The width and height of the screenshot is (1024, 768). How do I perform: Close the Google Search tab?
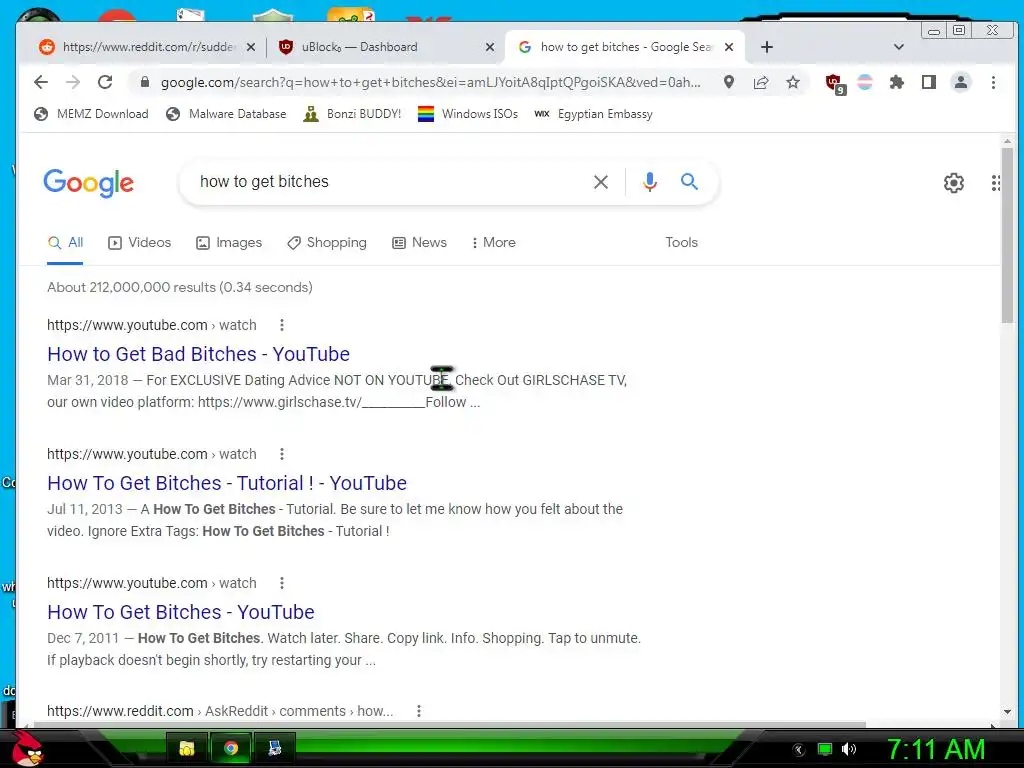729,47
